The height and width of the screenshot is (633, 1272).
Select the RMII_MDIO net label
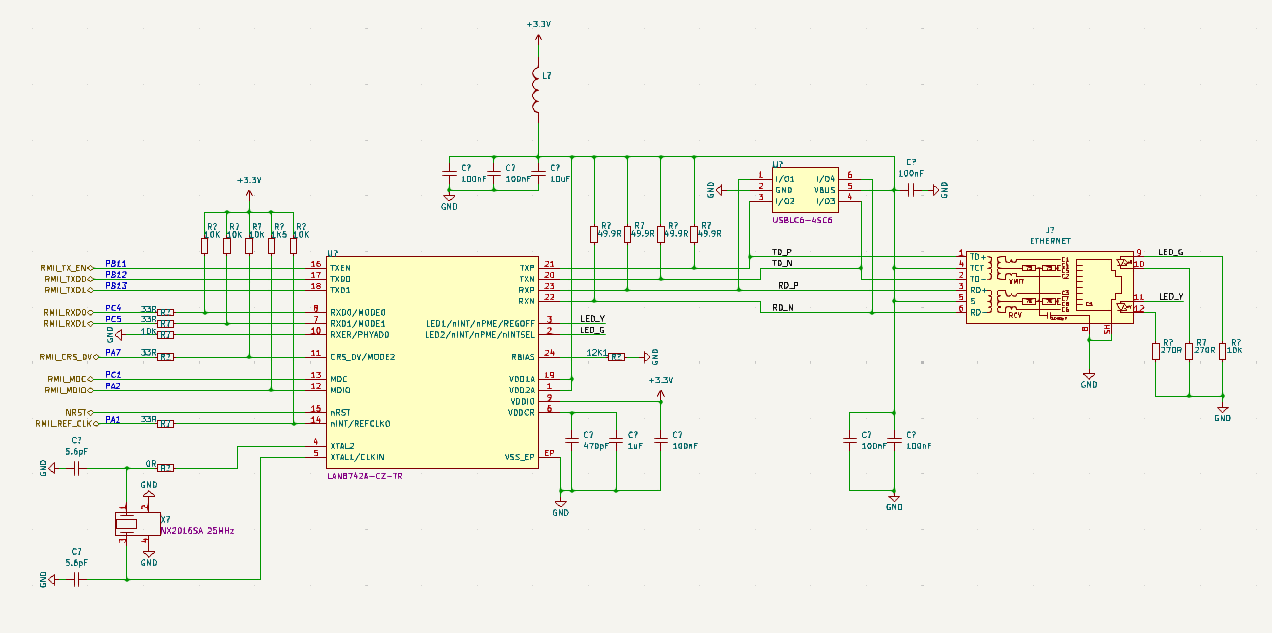68,390
